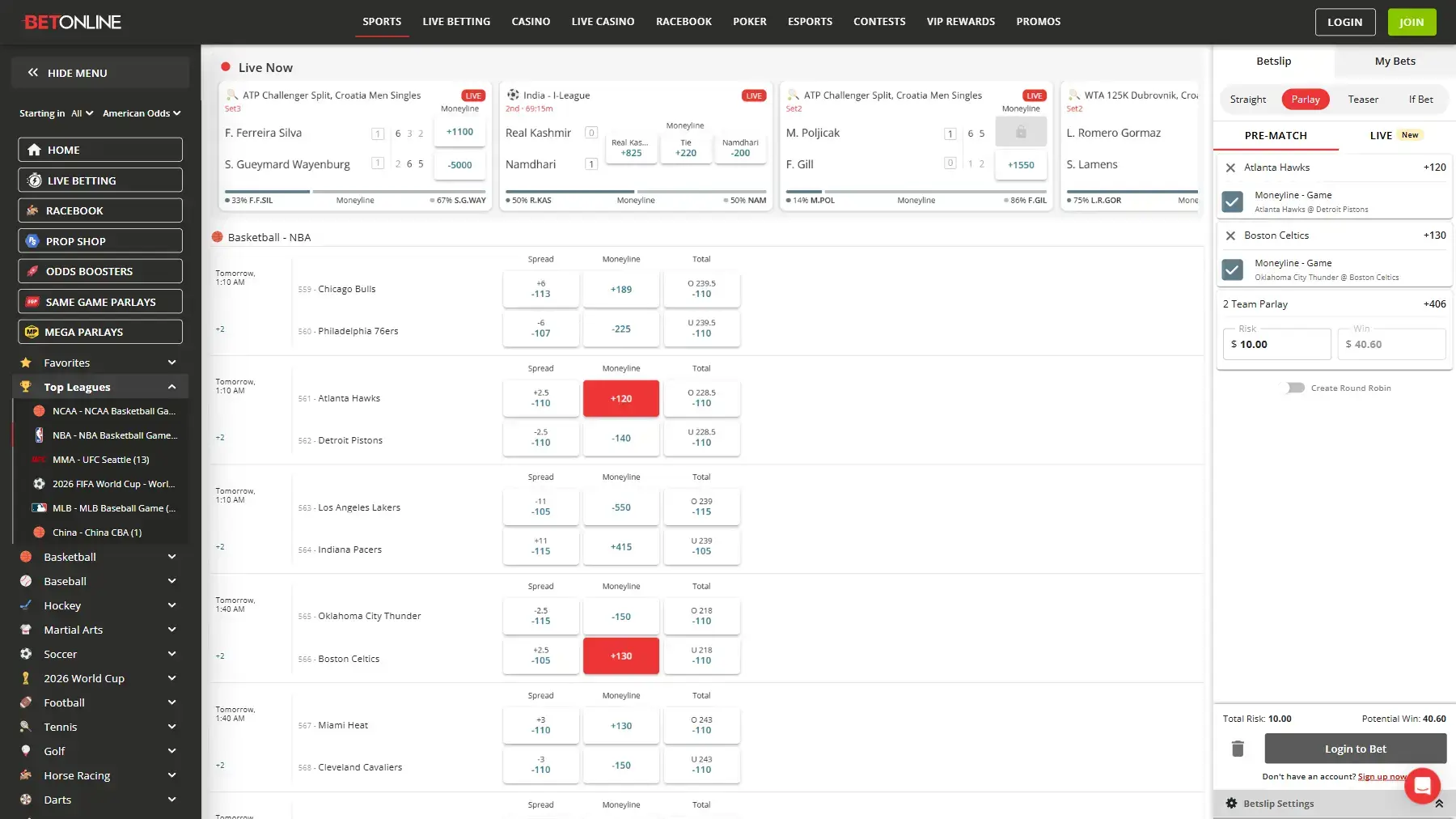Deselect Atlanta Hawks +120 moneyline
The width and height of the screenshot is (1456, 819).
tap(621, 399)
